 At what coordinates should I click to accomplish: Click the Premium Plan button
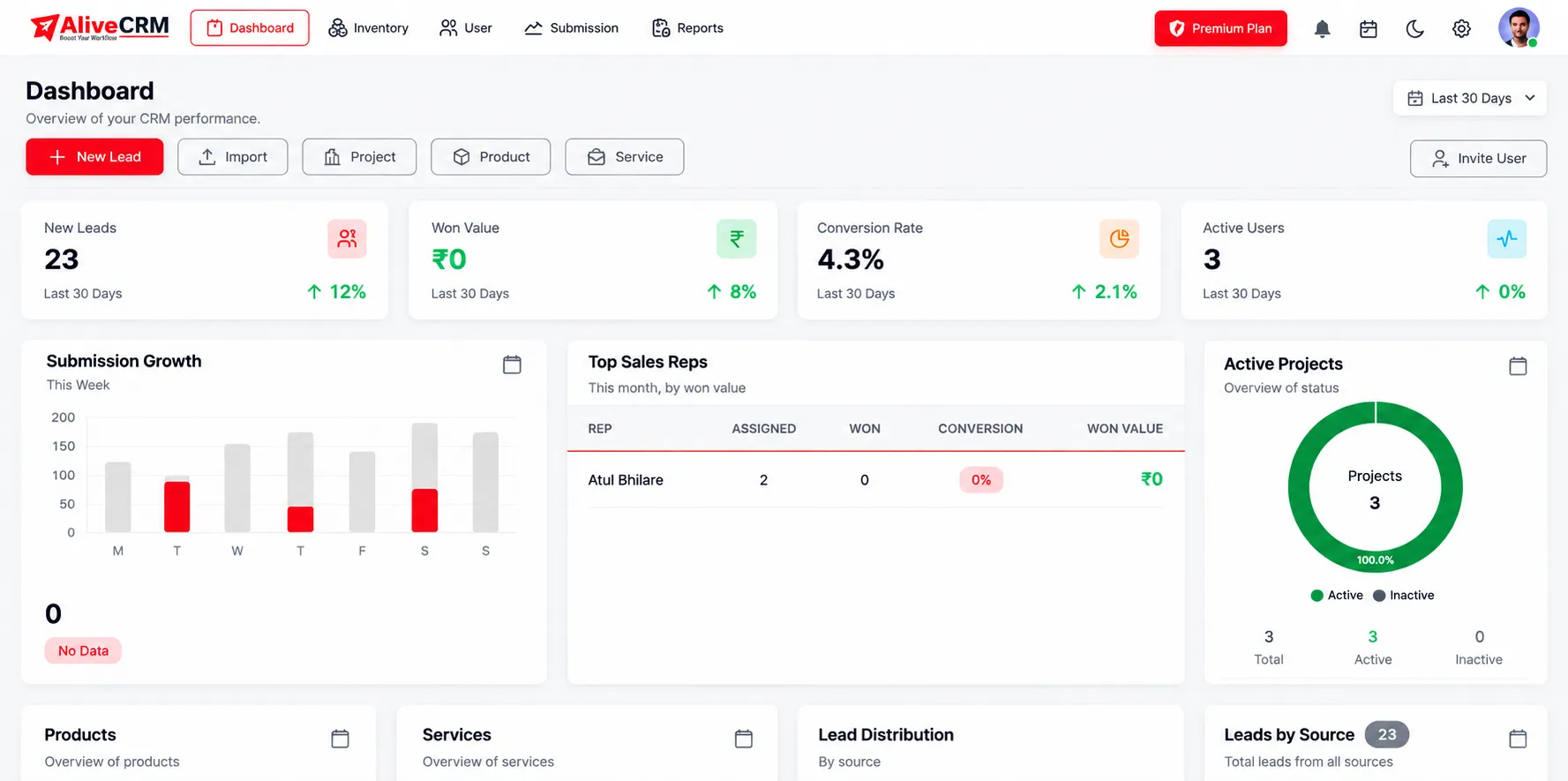1220,28
